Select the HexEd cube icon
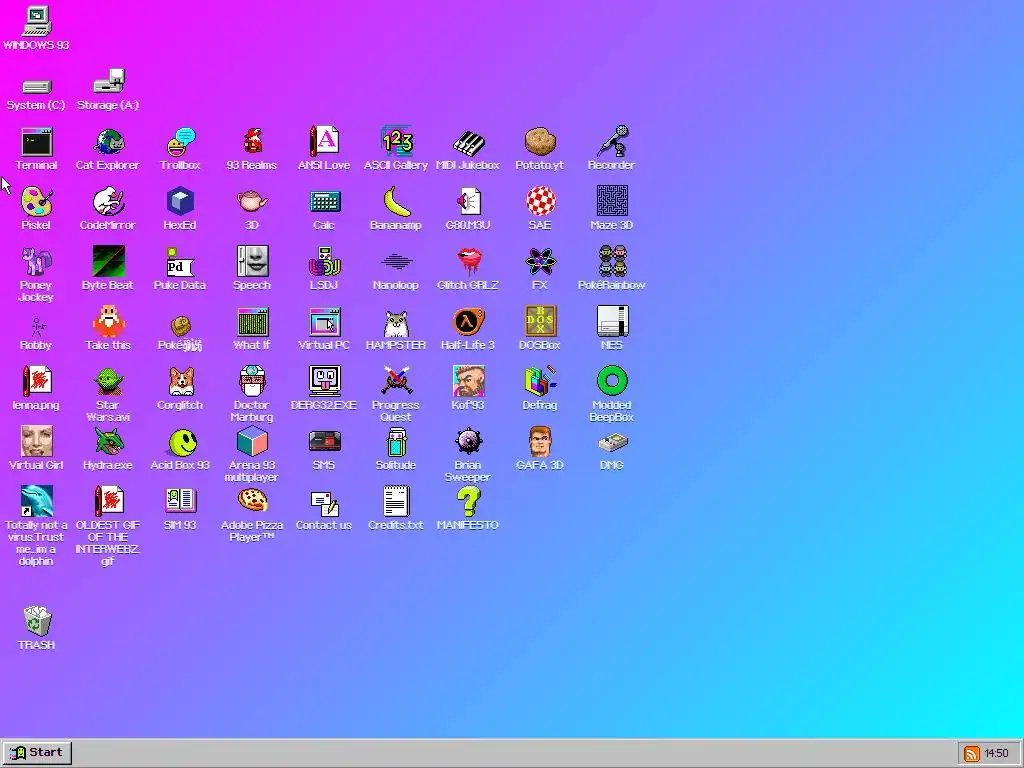Image resolution: width=1024 pixels, height=768 pixels. (x=180, y=202)
